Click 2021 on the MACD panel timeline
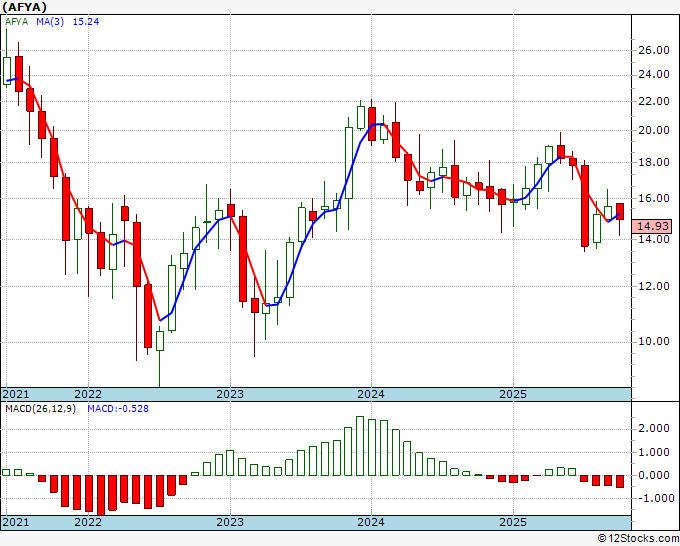 (16, 522)
